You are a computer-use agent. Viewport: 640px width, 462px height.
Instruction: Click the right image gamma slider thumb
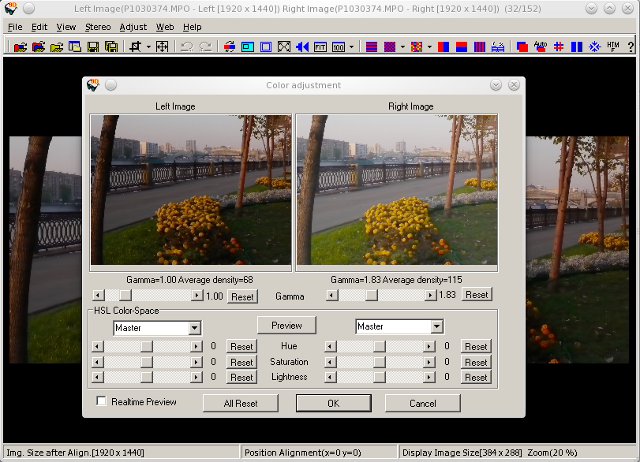[371, 295]
